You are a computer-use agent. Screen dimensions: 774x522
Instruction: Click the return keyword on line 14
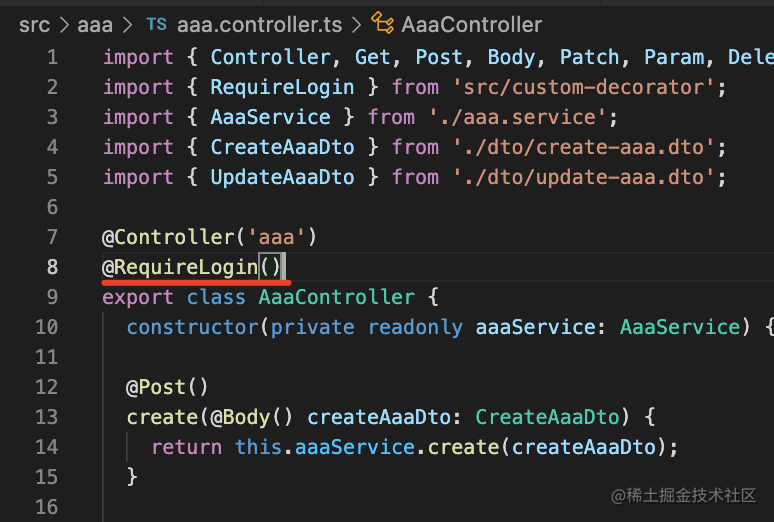coord(188,447)
